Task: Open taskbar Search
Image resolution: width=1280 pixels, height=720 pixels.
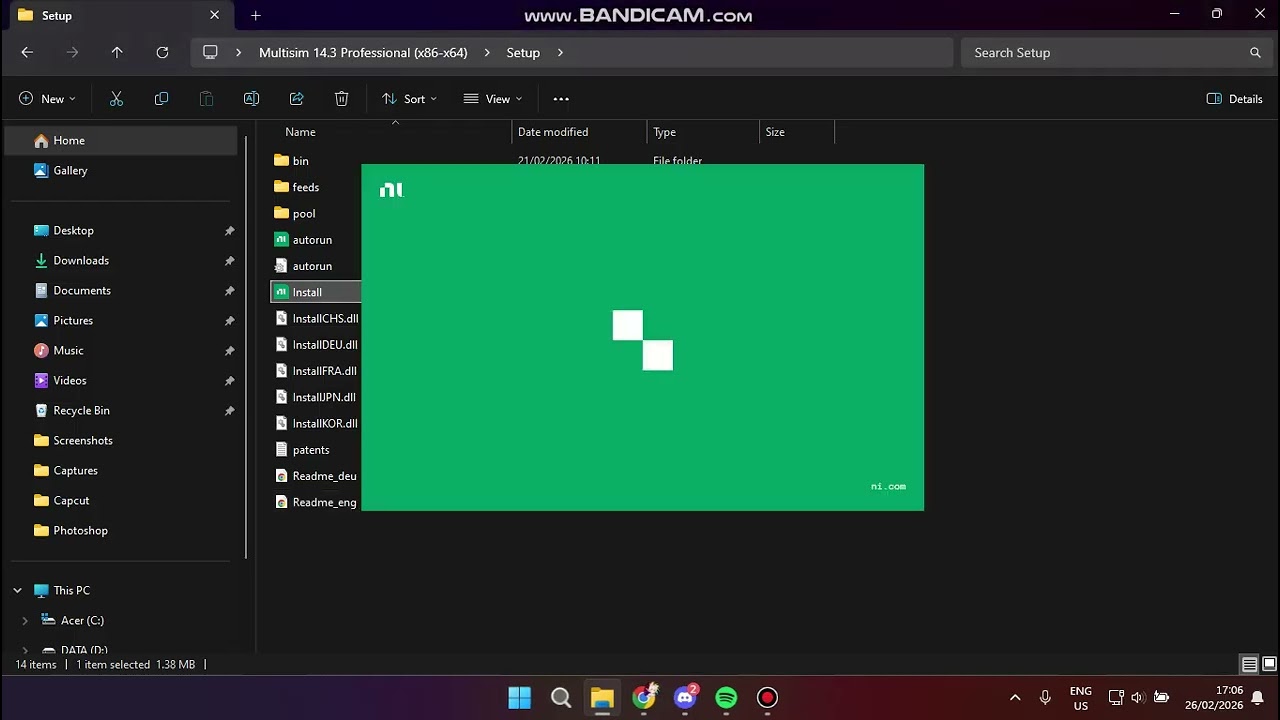Action: 561,697
